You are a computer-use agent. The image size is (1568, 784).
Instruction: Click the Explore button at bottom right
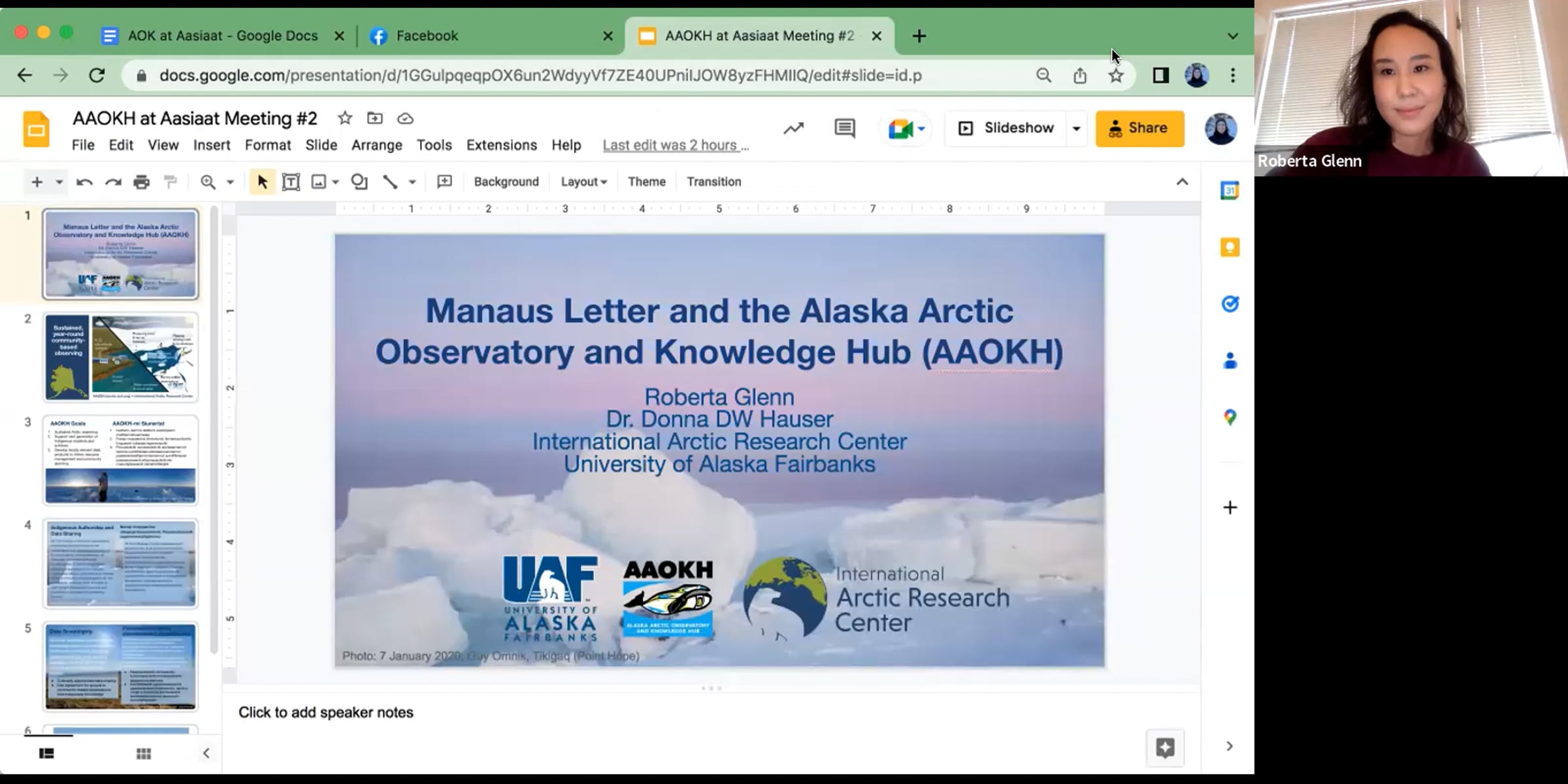(x=1165, y=747)
